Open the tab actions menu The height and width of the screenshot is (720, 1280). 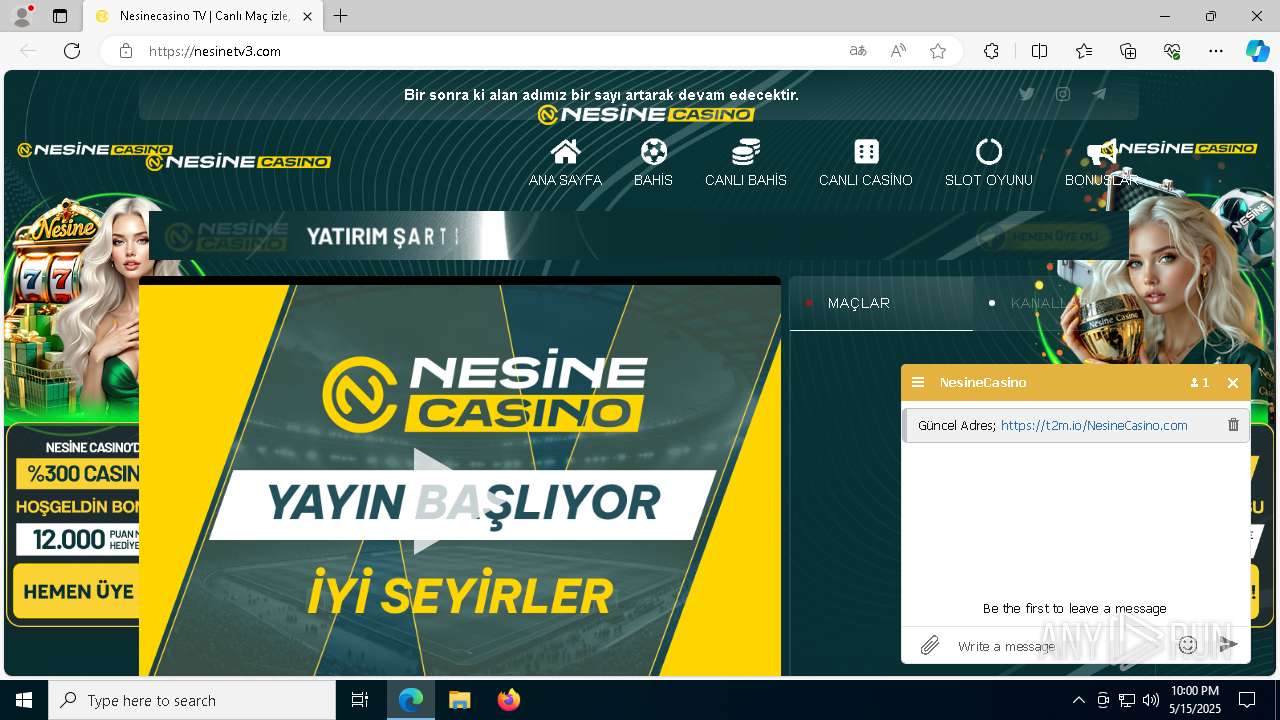click(60, 16)
